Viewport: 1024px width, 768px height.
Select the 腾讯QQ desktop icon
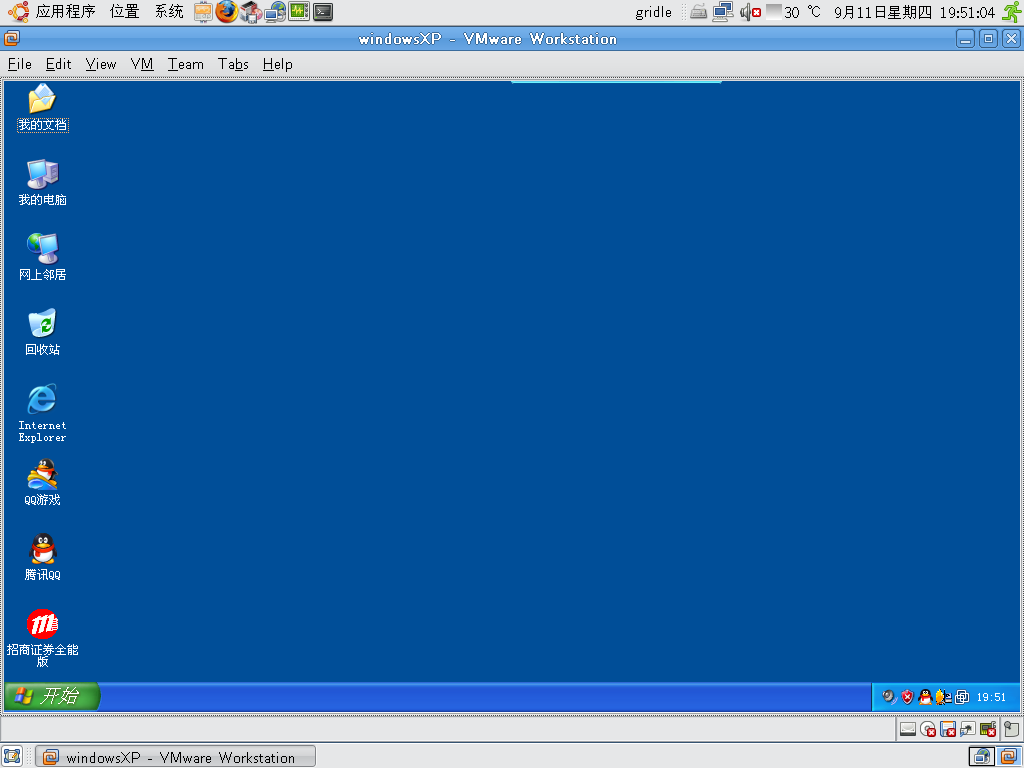point(42,557)
